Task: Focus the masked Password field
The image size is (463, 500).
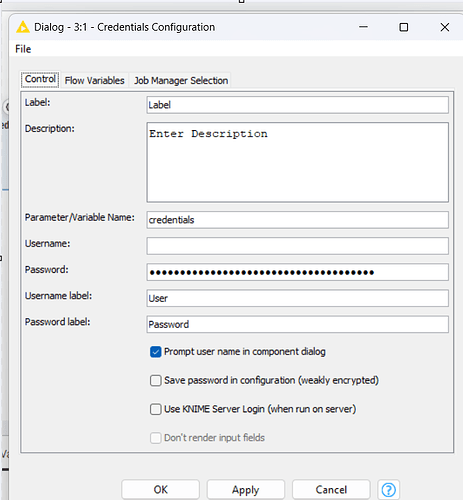Action: tap(298, 272)
